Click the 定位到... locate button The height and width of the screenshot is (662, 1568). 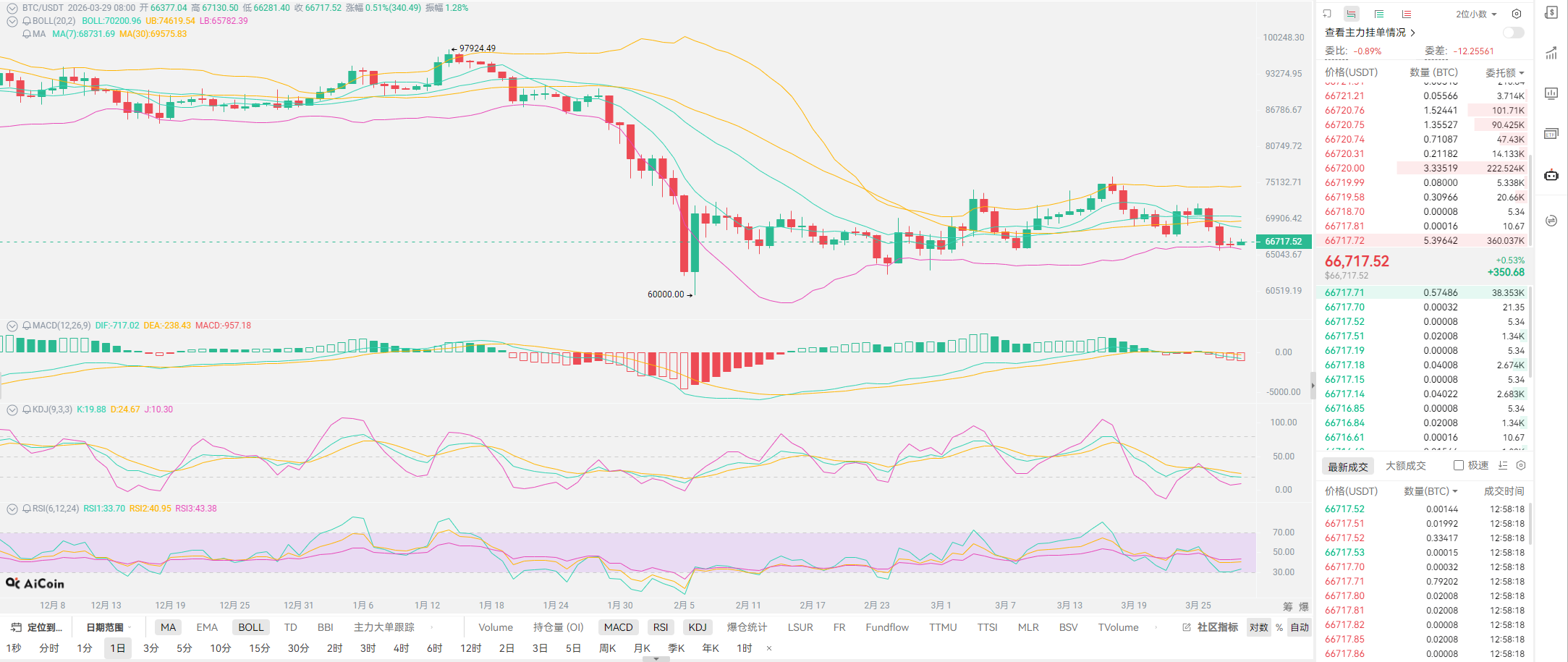[x=38, y=627]
